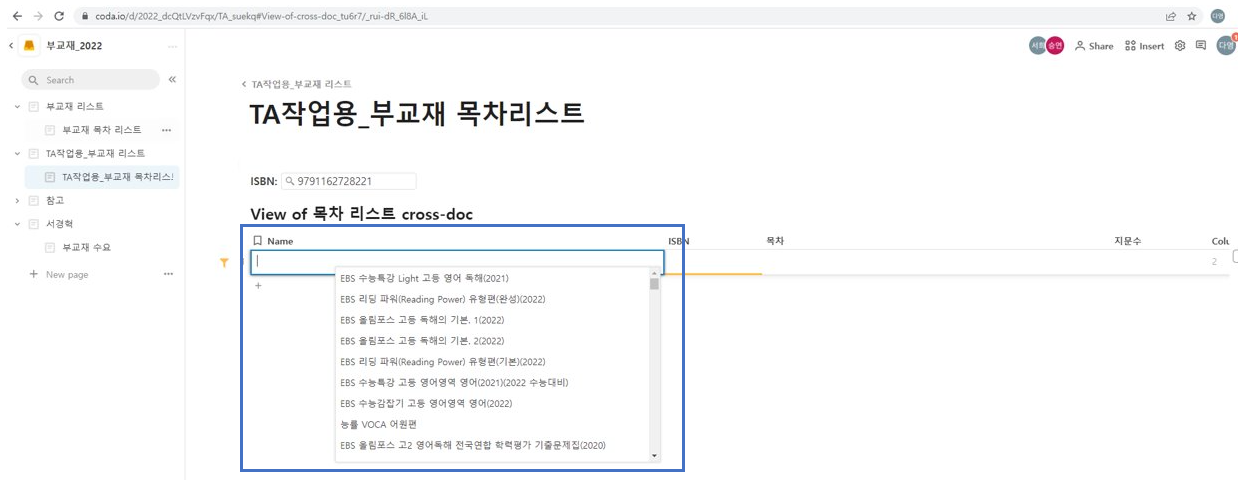
Task: Open the 부교재_2022 doc icon
Action: [30, 46]
